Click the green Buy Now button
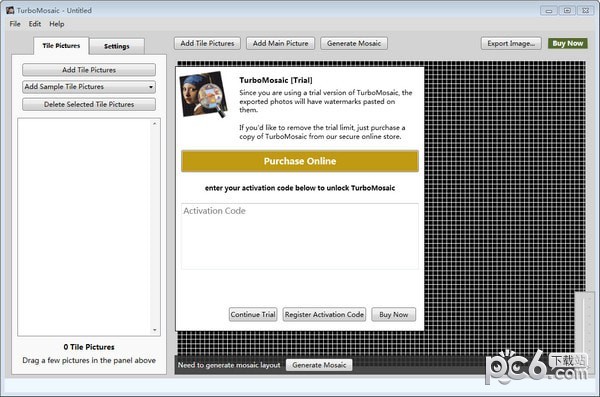600x397 pixels. coord(567,43)
